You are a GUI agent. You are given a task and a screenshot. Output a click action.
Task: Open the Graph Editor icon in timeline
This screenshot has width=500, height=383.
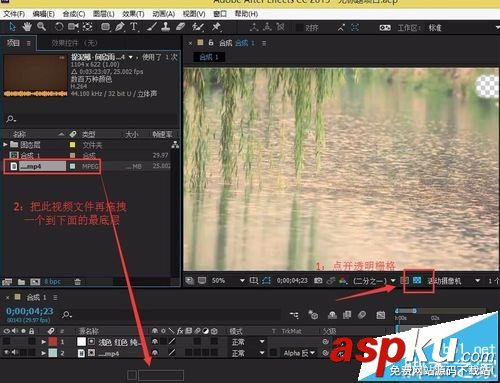[381, 315]
